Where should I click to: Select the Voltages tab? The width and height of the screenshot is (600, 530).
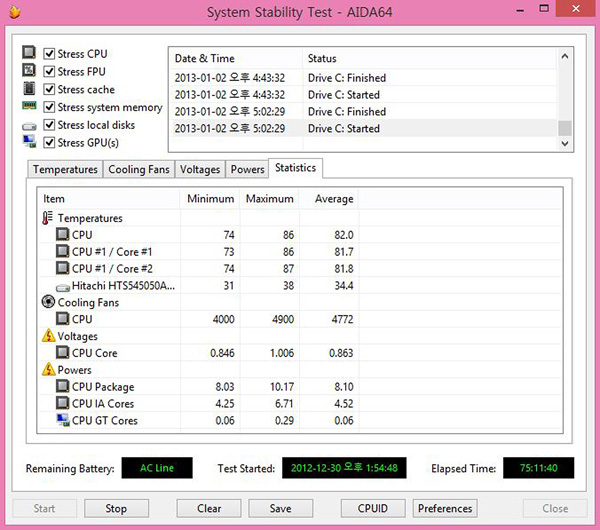(x=200, y=169)
